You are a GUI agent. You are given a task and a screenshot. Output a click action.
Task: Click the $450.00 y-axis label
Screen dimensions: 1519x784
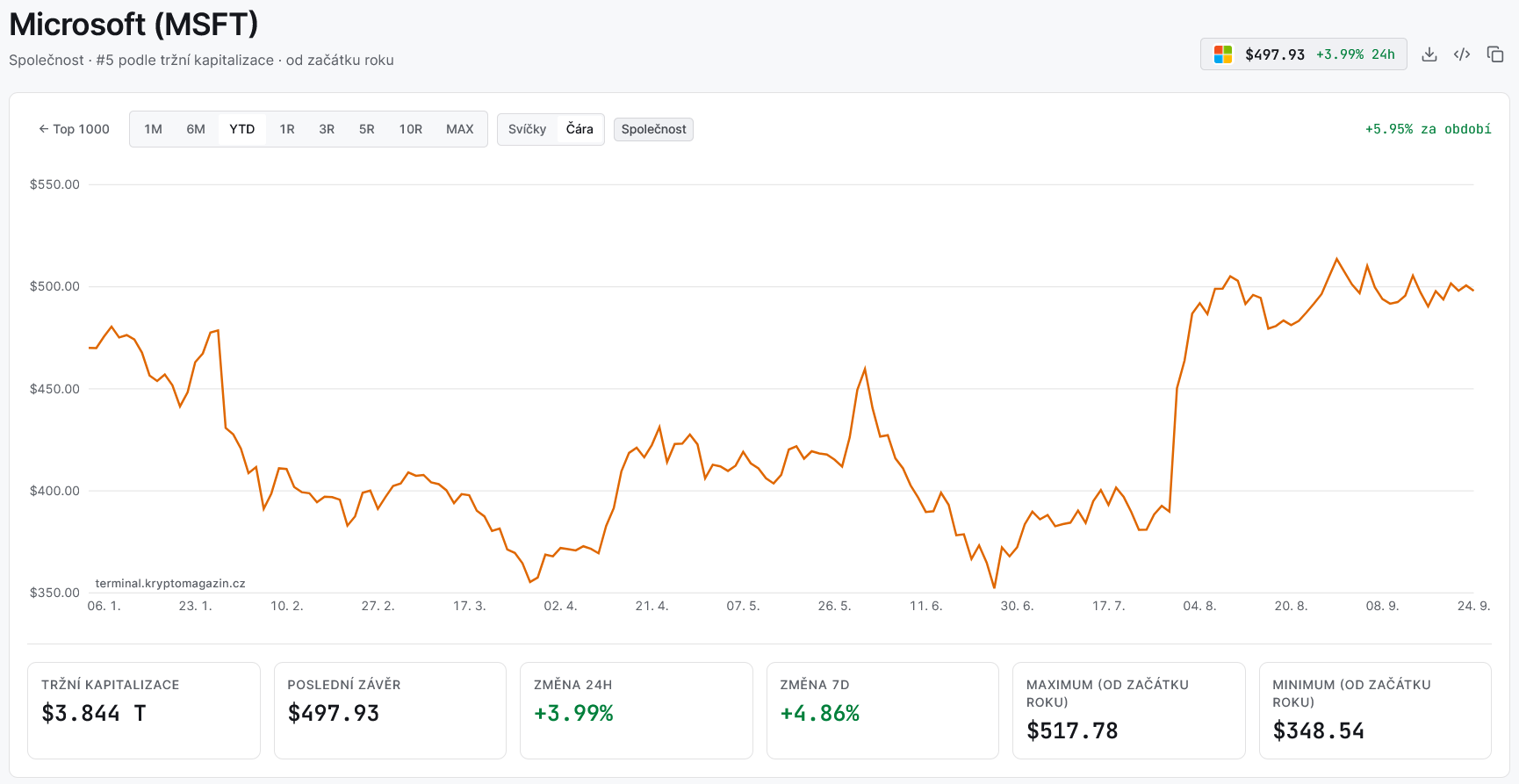[x=54, y=389]
